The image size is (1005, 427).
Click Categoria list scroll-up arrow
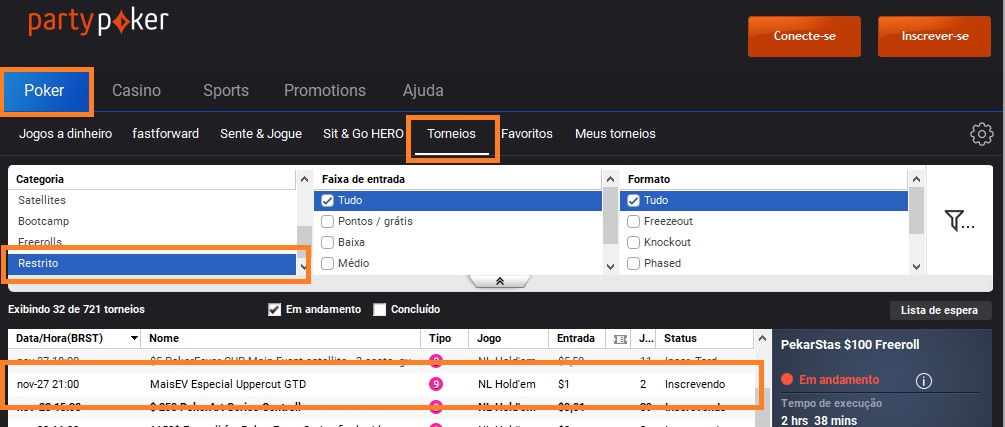(x=304, y=180)
